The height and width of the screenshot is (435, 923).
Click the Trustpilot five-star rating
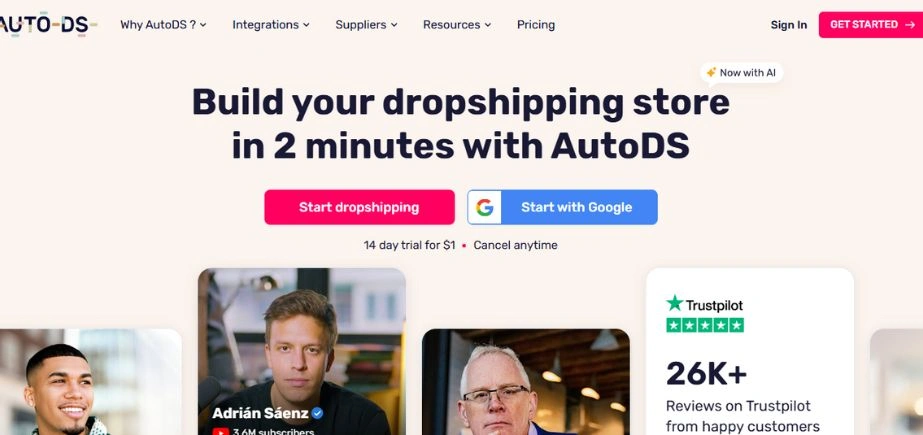click(705, 325)
